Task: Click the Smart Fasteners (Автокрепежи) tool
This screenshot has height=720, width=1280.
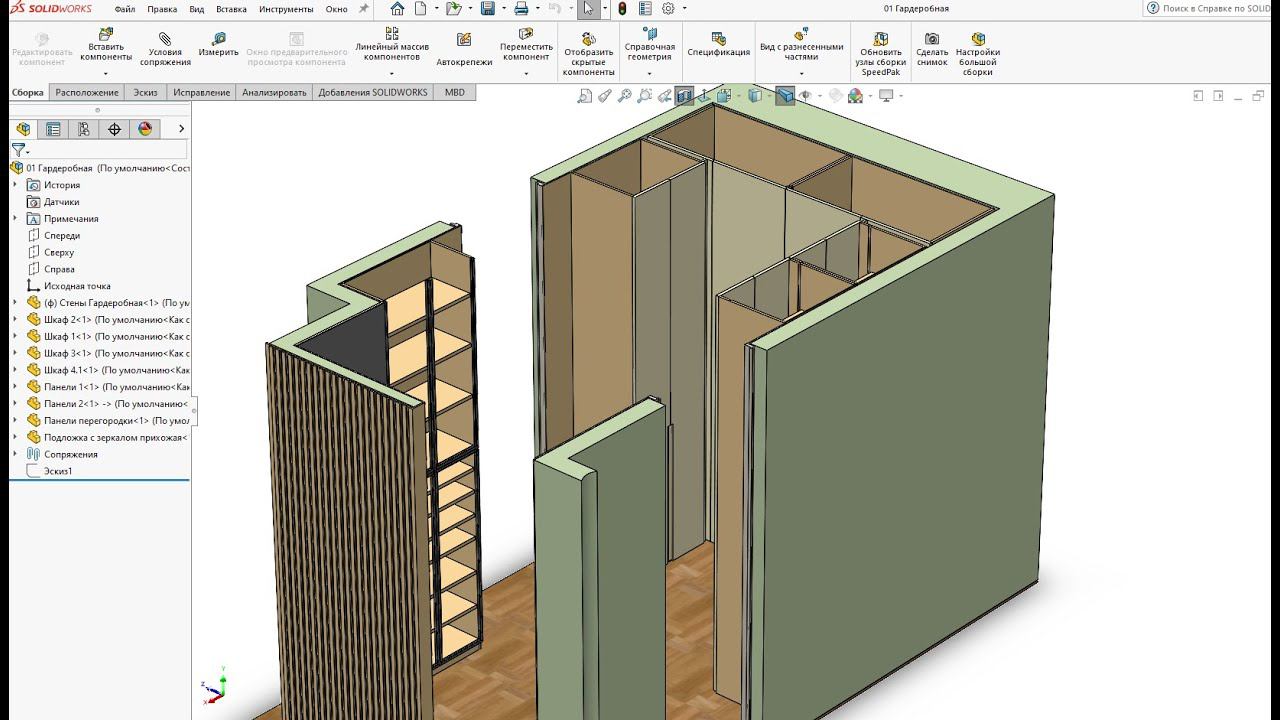Action: (464, 49)
